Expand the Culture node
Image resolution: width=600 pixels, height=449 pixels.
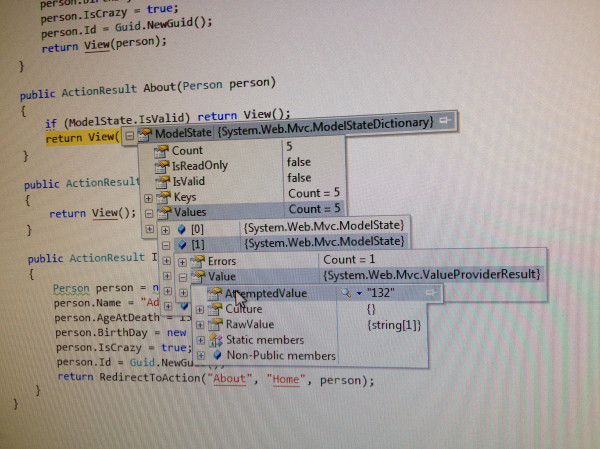pos(200,310)
